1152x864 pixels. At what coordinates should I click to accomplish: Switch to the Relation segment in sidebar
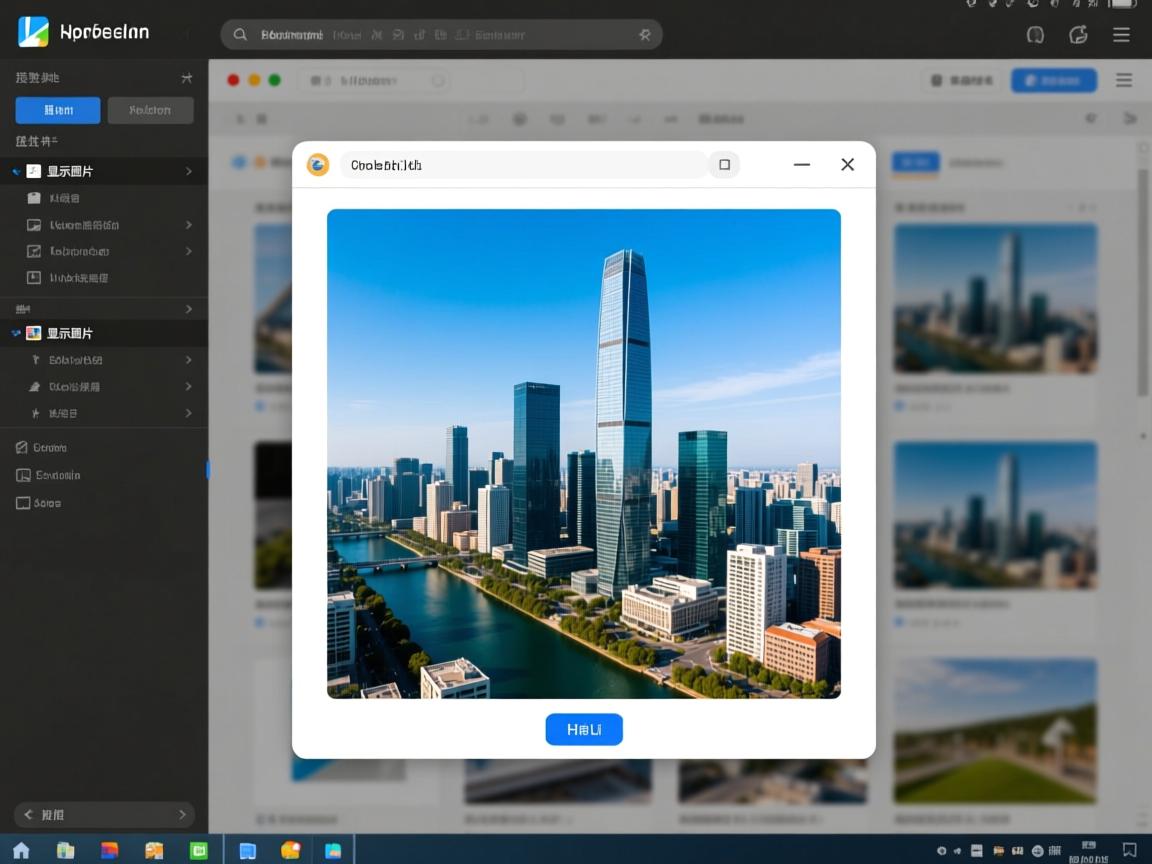click(x=150, y=110)
